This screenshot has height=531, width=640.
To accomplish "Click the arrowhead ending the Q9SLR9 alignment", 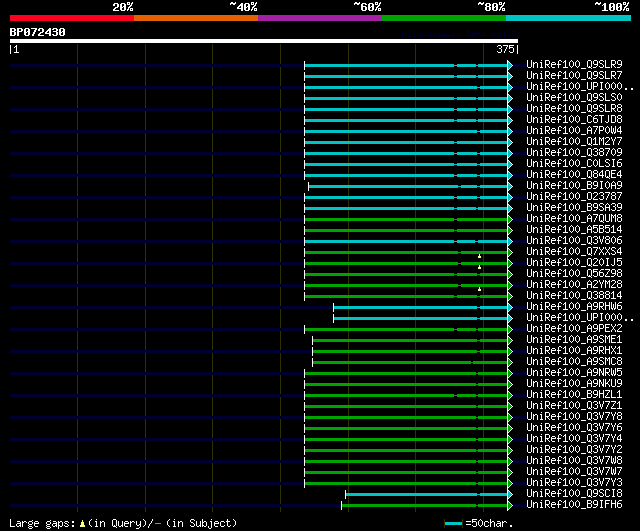I will [510, 65].
